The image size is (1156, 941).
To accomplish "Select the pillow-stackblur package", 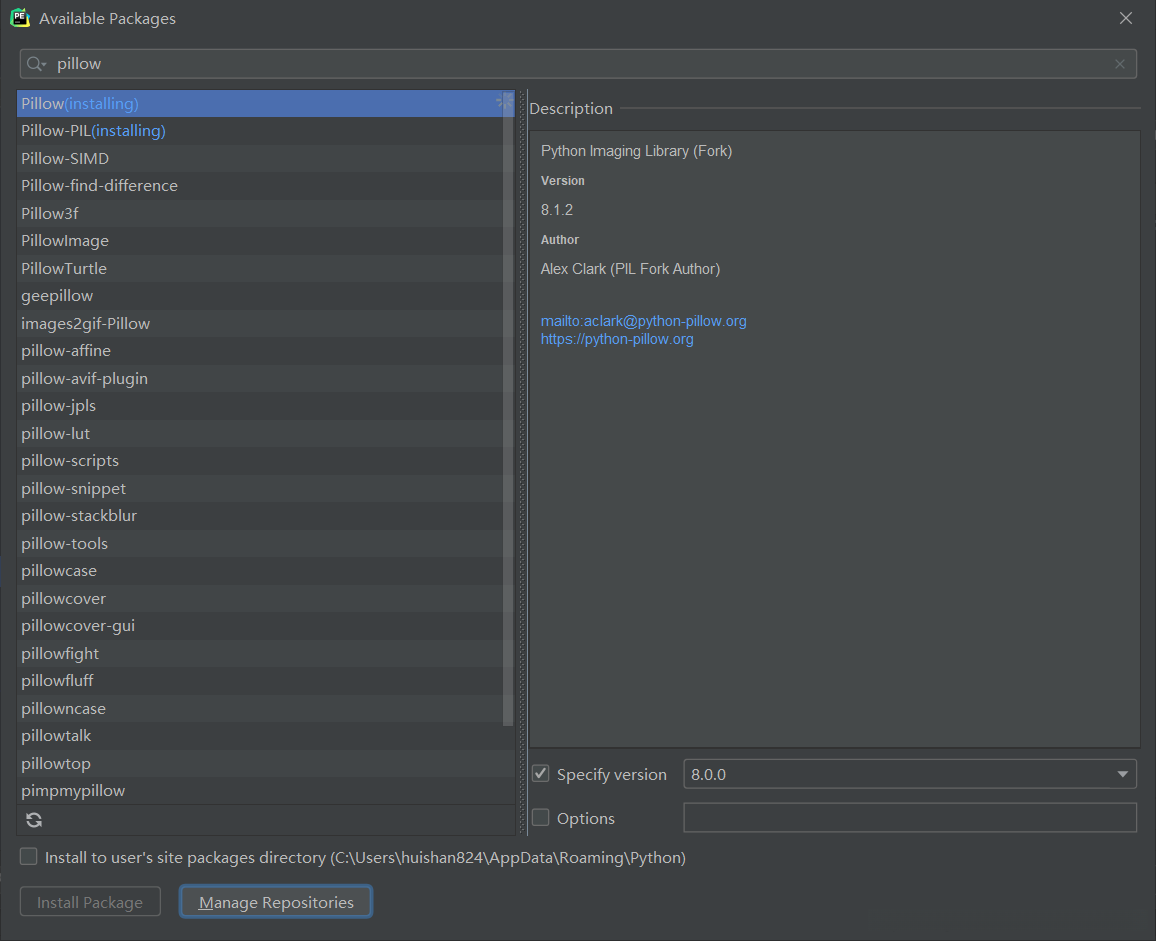I will click(265, 515).
